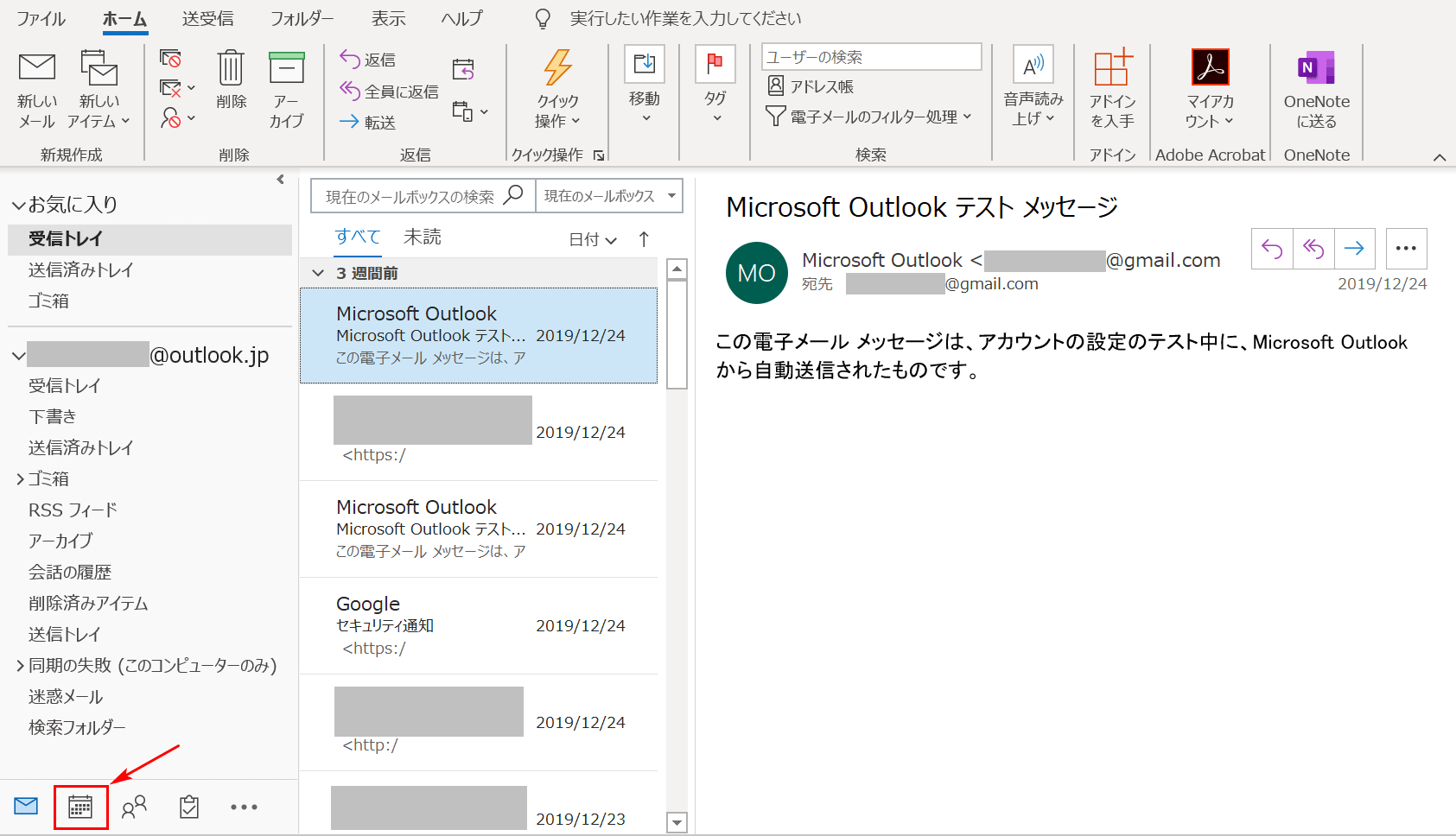Image resolution: width=1456 pixels, height=836 pixels.
Task: Open the 下書き folder
Action: [52, 417]
